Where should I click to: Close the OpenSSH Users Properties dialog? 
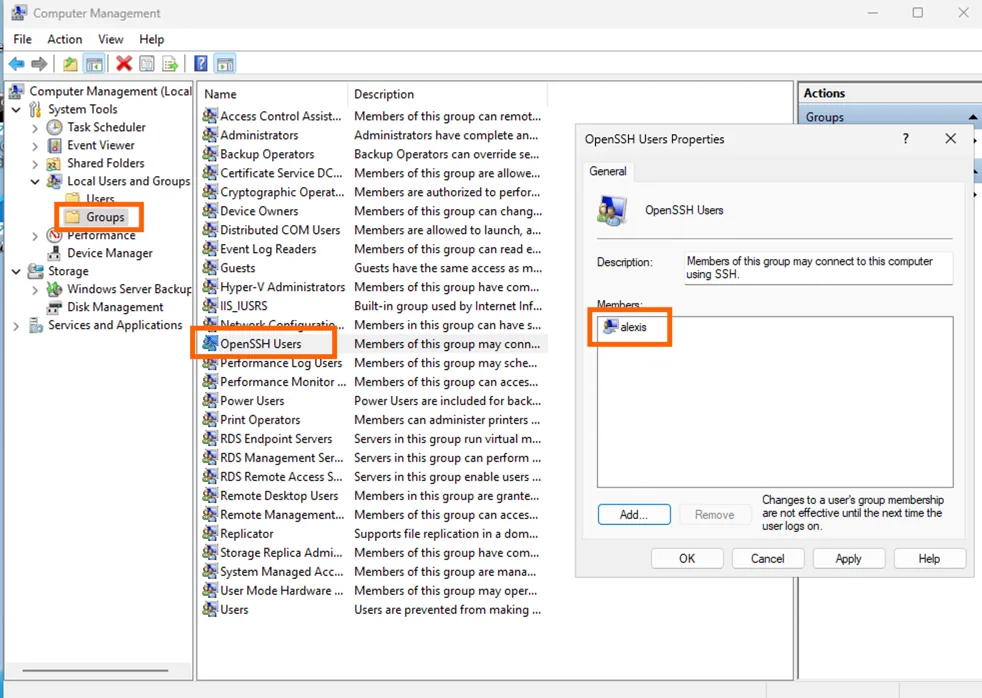[x=950, y=138]
